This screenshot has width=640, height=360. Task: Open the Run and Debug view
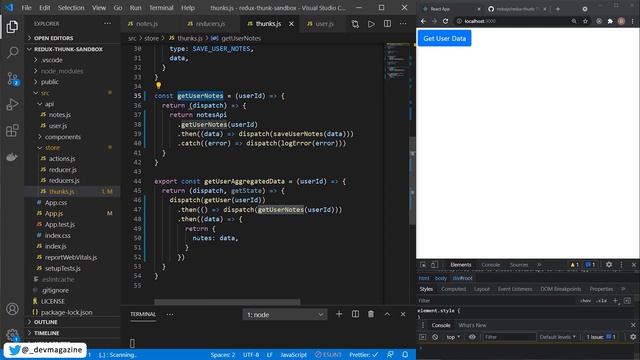click(x=12, y=104)
